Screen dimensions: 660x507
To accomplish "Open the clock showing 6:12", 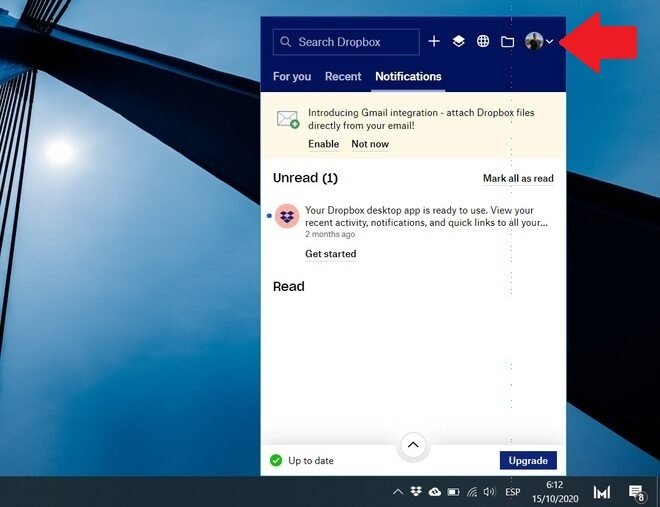I will pos(555,491).
